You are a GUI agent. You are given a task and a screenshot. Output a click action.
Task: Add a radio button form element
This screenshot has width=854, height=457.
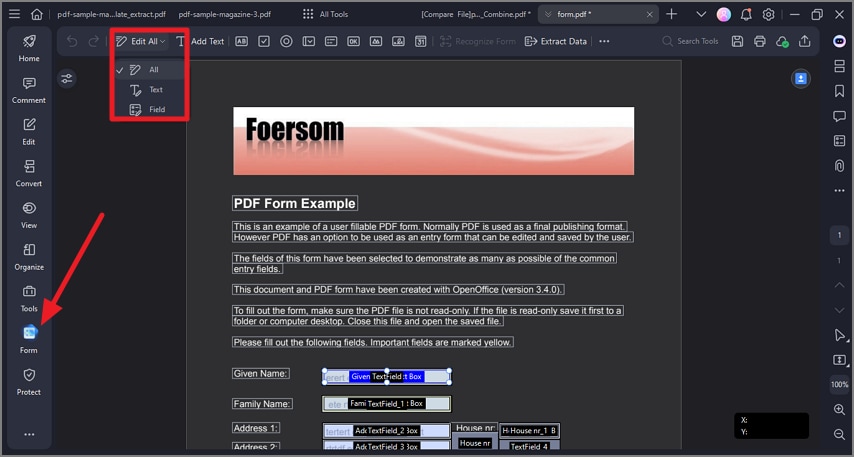click(x=286, y=41)
